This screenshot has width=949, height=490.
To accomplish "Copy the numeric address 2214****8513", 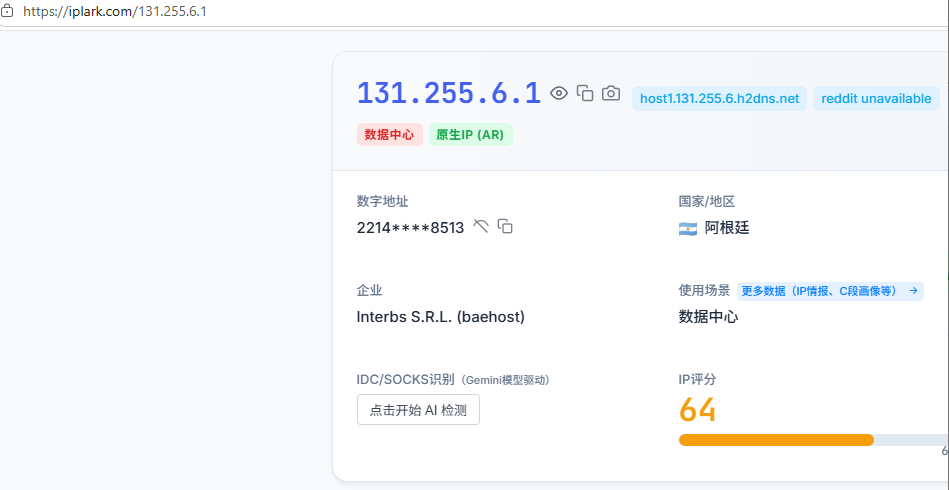I will tap(505, 227).
